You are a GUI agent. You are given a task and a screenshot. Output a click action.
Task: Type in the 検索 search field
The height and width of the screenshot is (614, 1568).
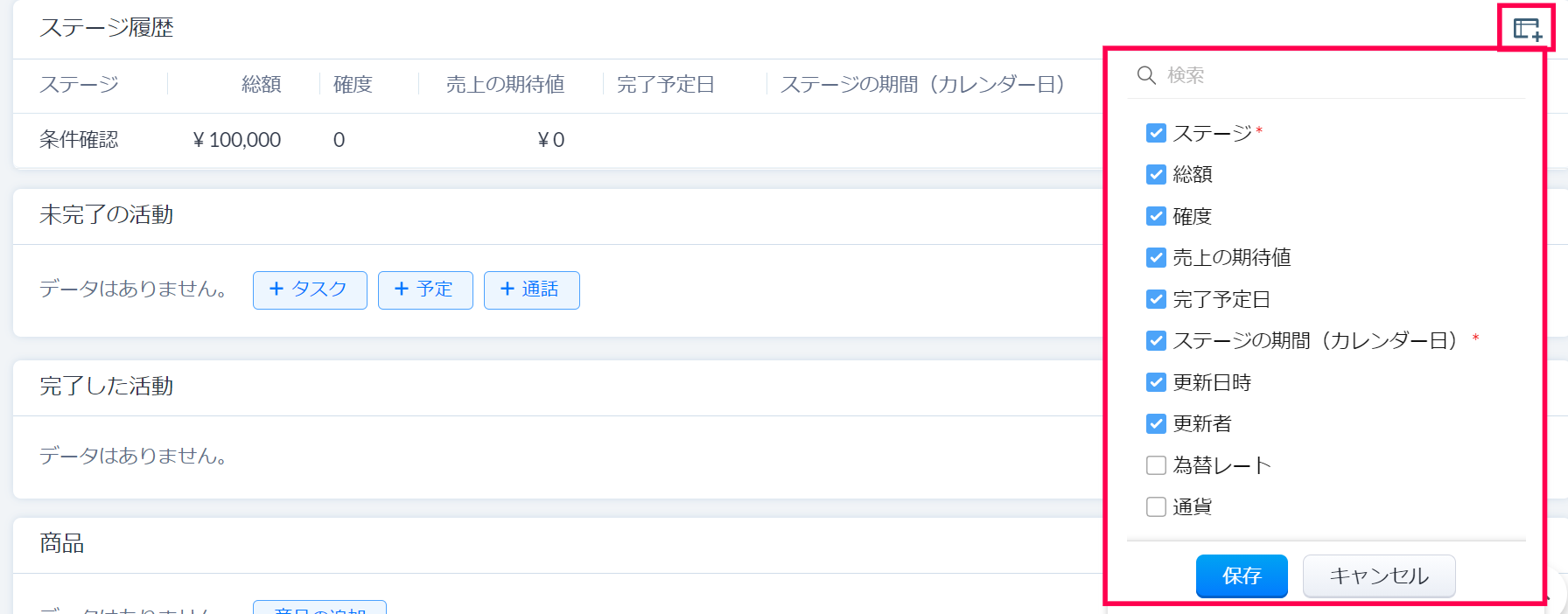click(x=1339, y=75)
